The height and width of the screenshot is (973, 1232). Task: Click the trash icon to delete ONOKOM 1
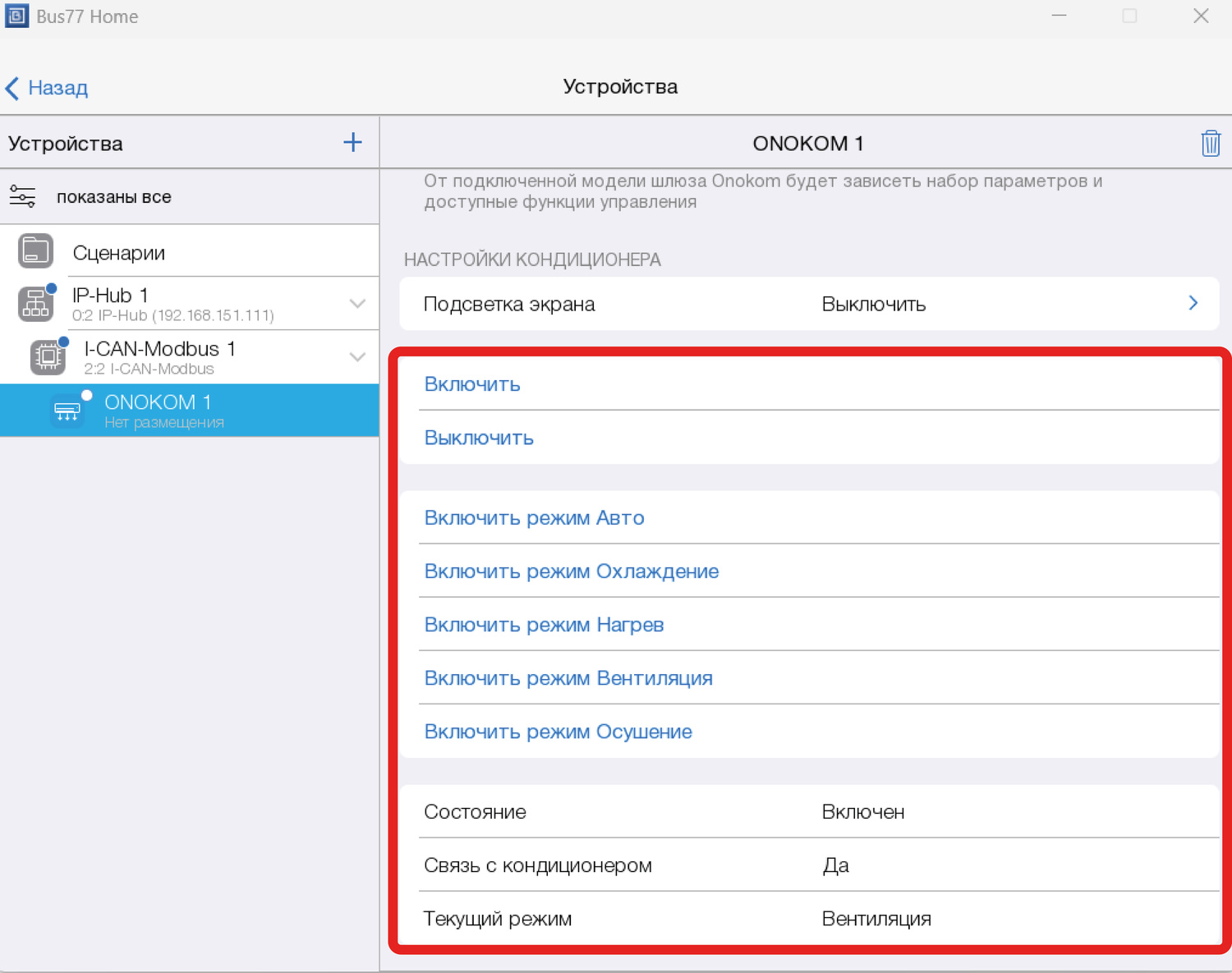[1210, 144]
